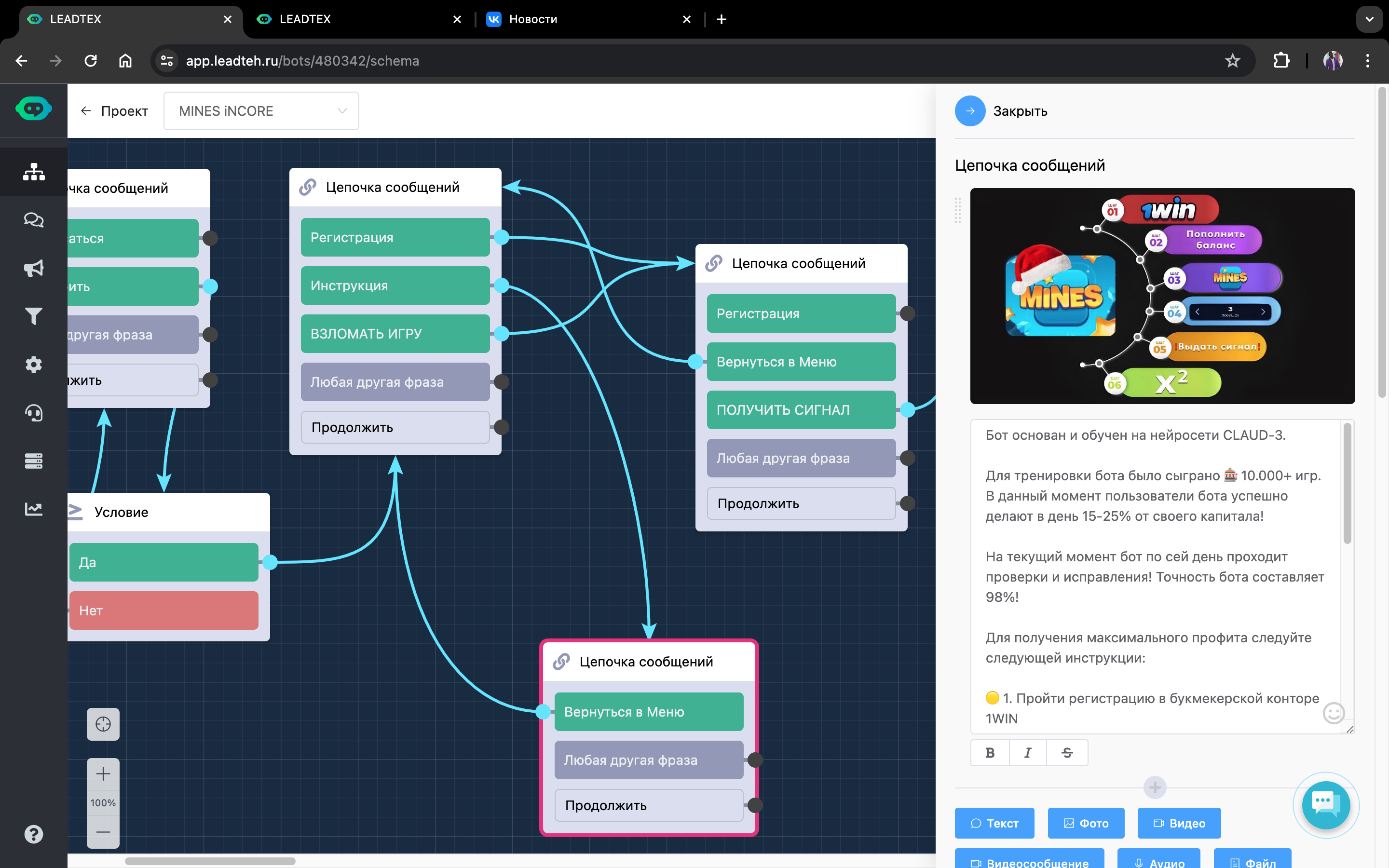Image resolution: width=1389 pixels, height=868 pixels.
Task: Open the broadcasts megaphone icon
Action: [33, 268]
